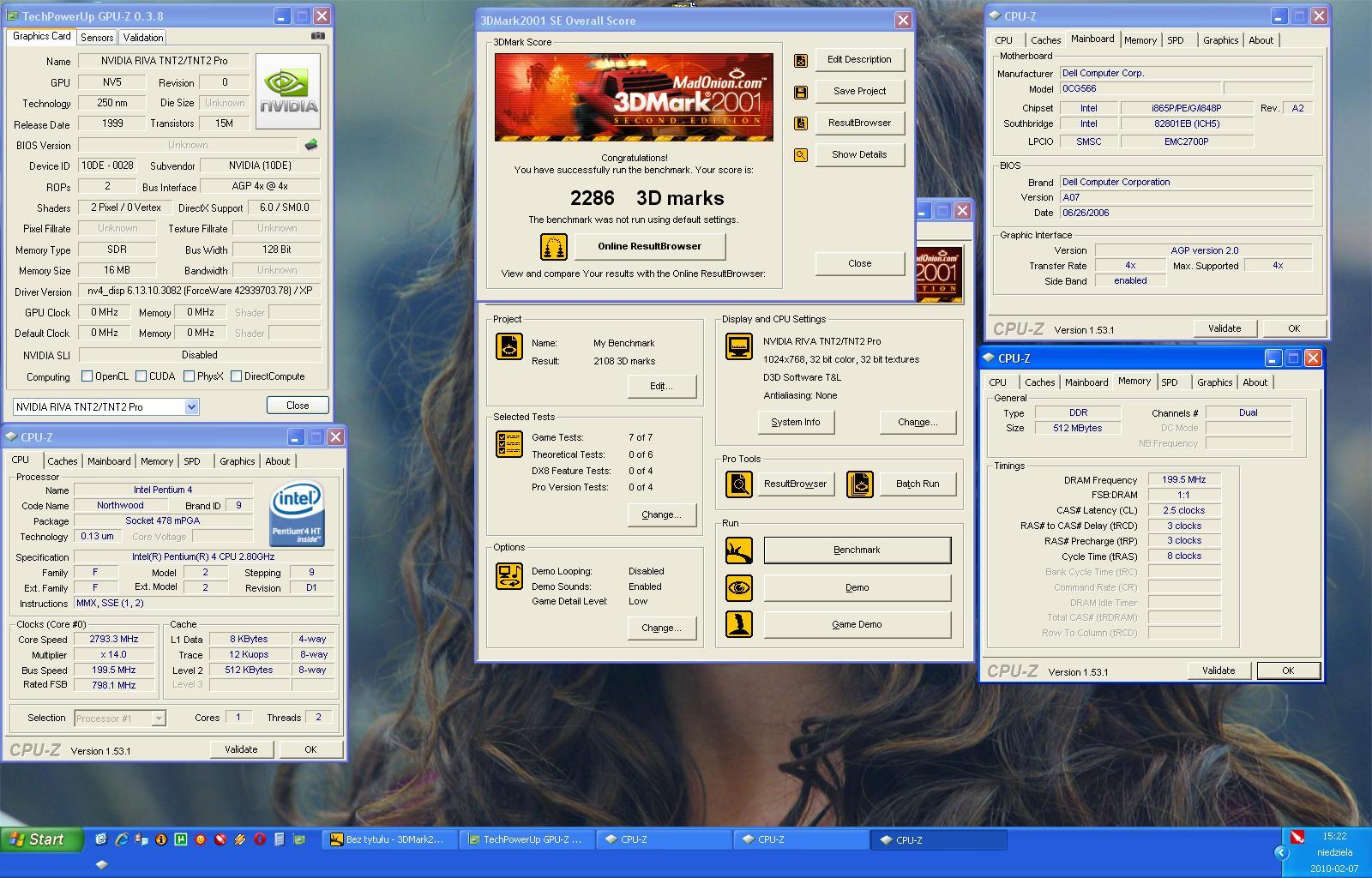This screenshot has height=878, width=1372.
Task: Click OK in the CPU-Z Mainboard window
Action: [x=1294, y=329]
